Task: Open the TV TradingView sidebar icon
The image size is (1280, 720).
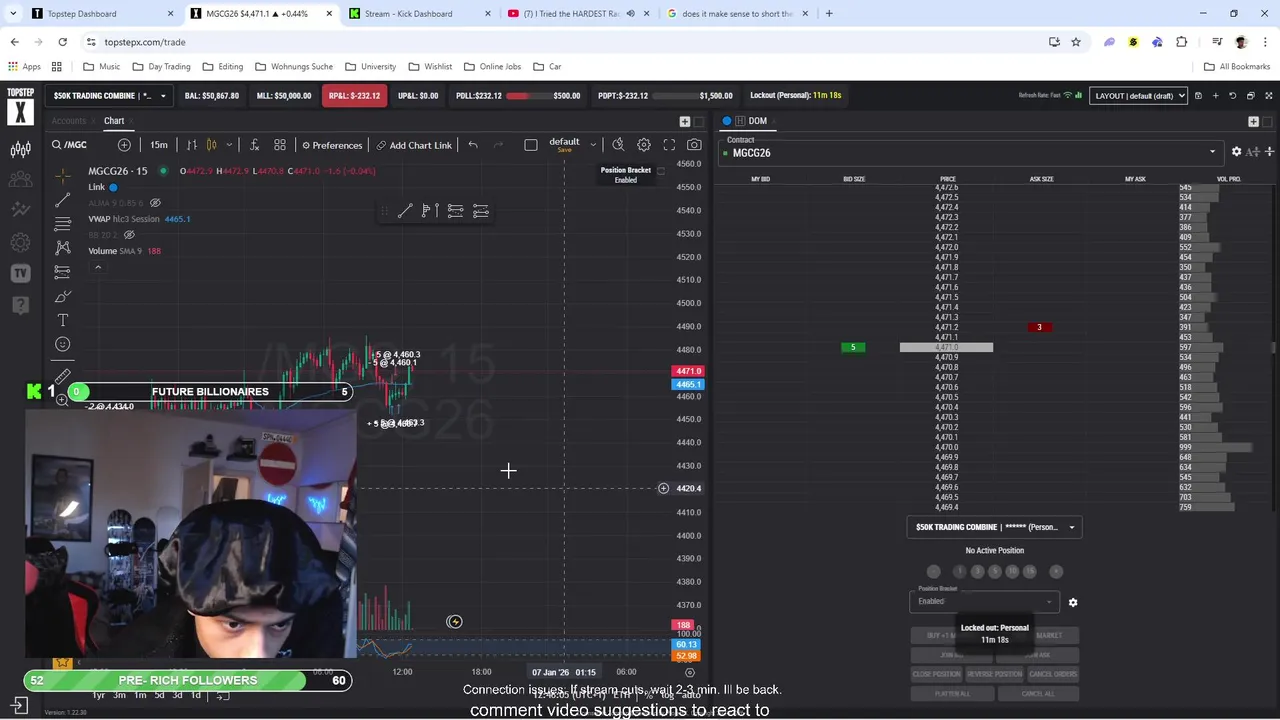Action: coord(20,273)
